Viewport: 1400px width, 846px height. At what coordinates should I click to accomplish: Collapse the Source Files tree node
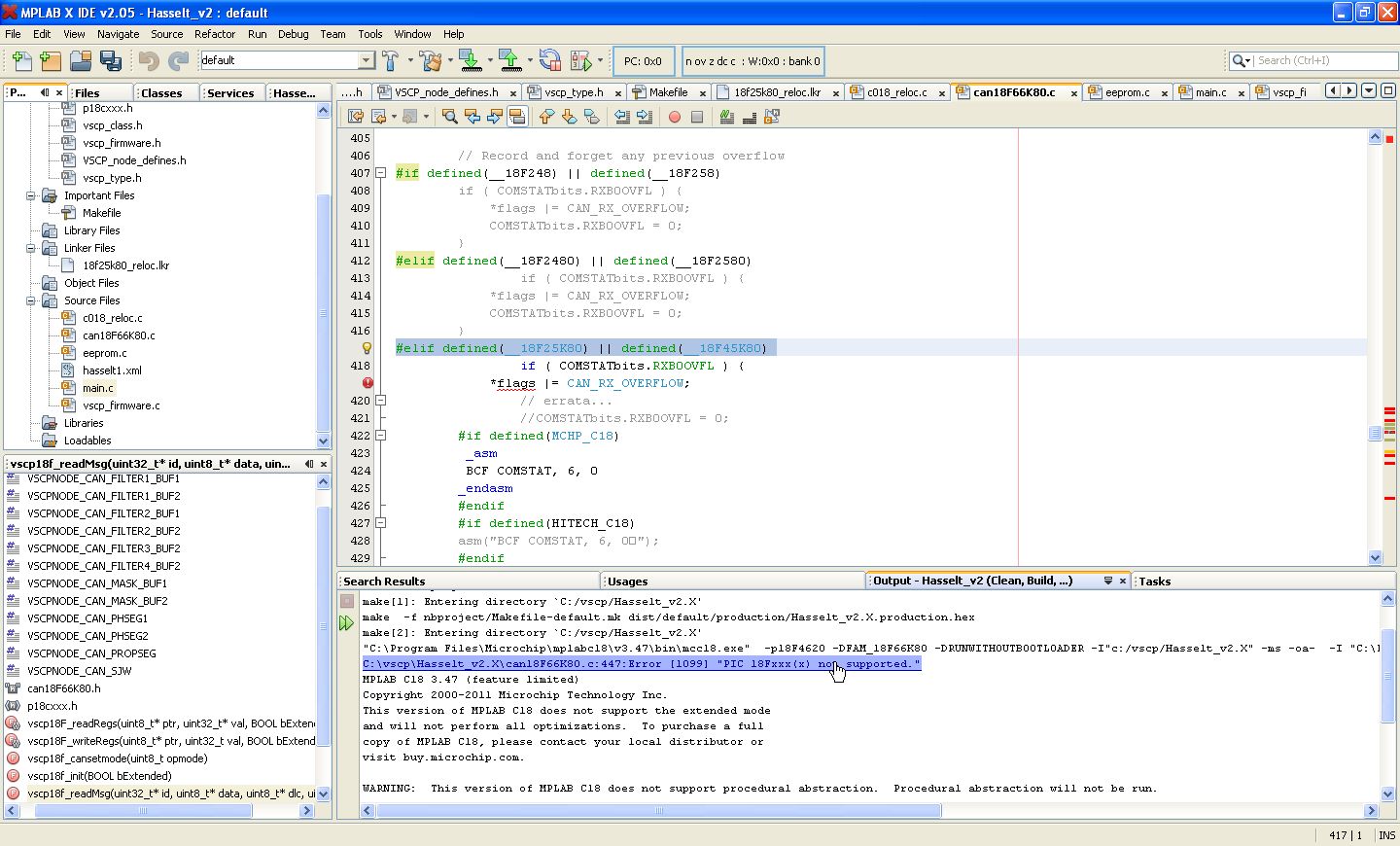[x=31, y=300]
